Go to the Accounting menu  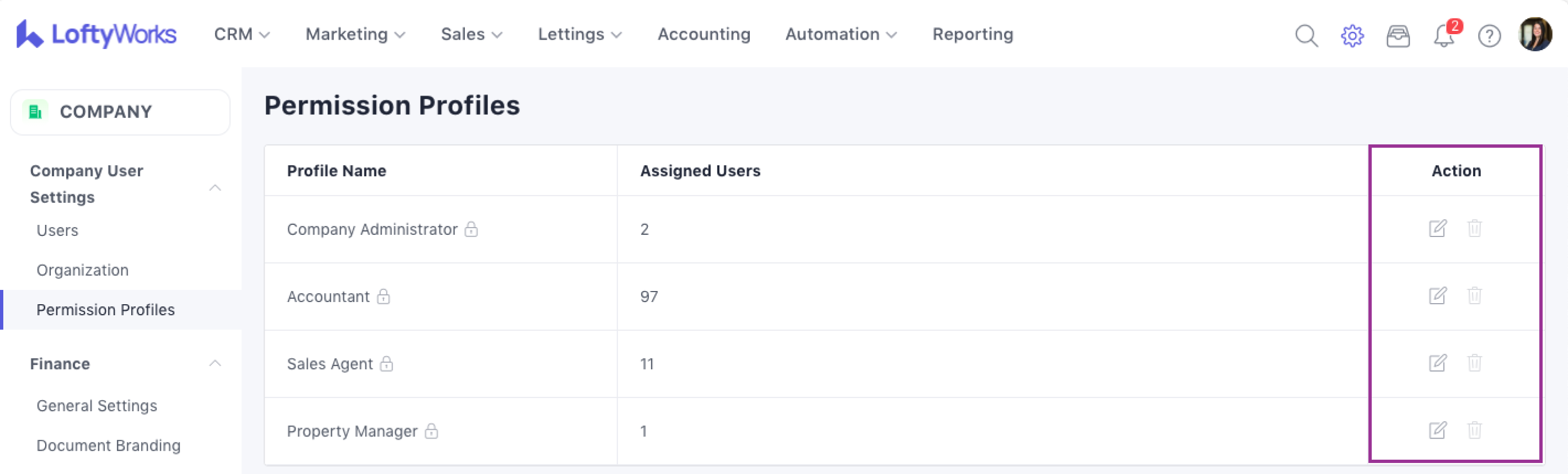pyautogui.click(x=704, y=35)
